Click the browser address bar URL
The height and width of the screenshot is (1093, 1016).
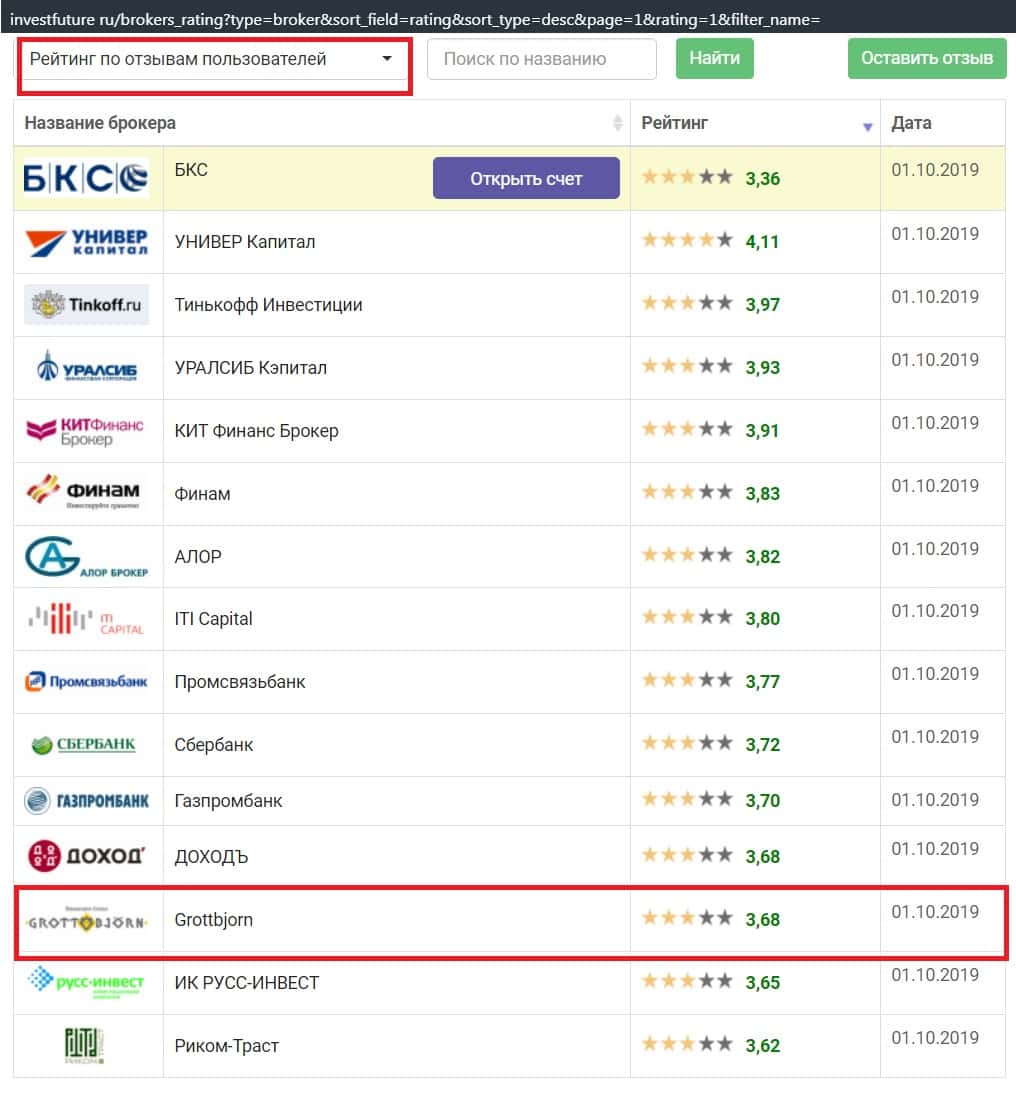(x=415, y=20)
